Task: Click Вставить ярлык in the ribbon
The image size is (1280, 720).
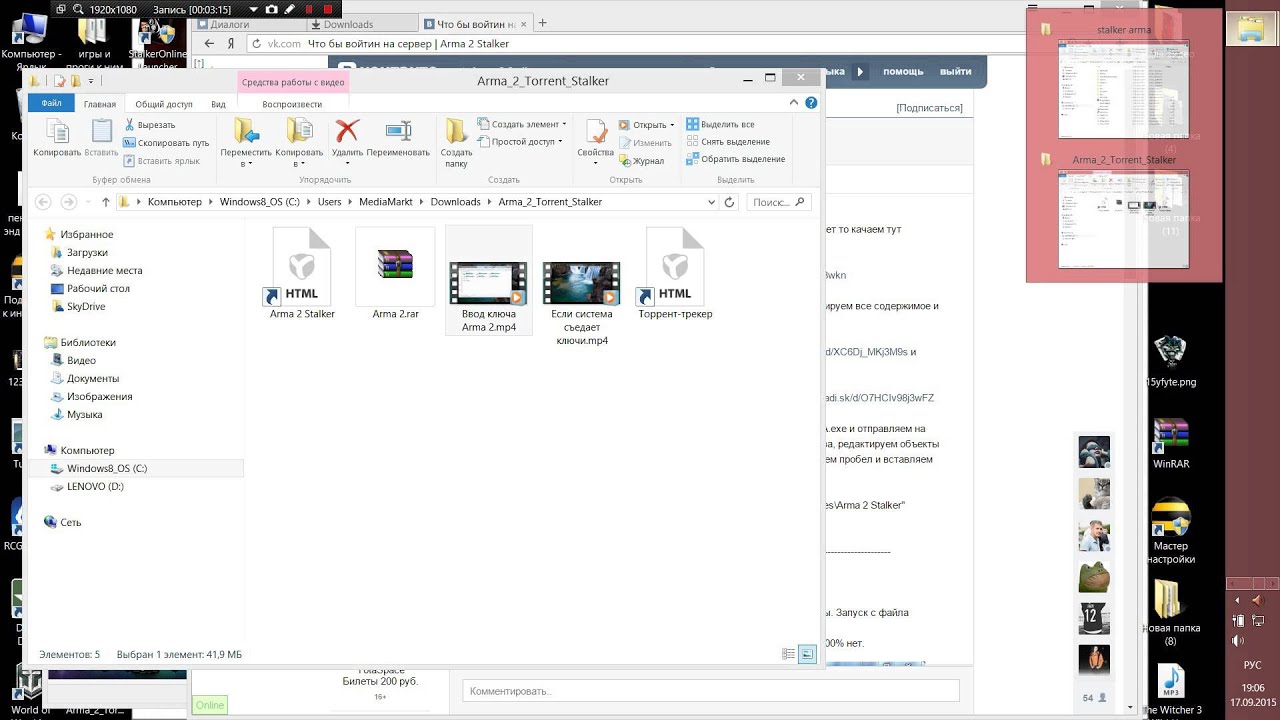Action: click(162, 161)
